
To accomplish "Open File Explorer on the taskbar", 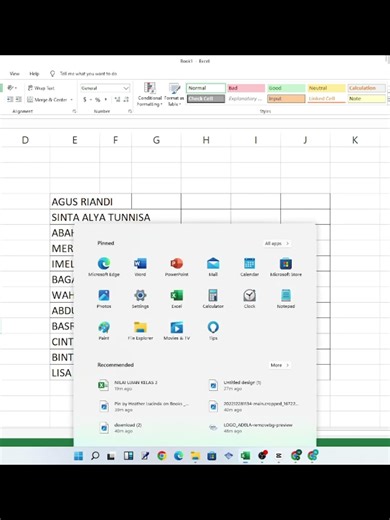I will tap(195, 455).
